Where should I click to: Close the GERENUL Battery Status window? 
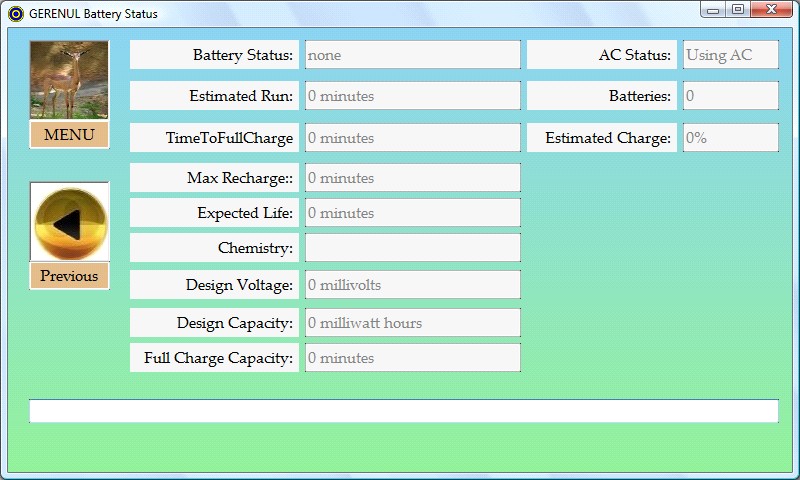coord(773,10)
